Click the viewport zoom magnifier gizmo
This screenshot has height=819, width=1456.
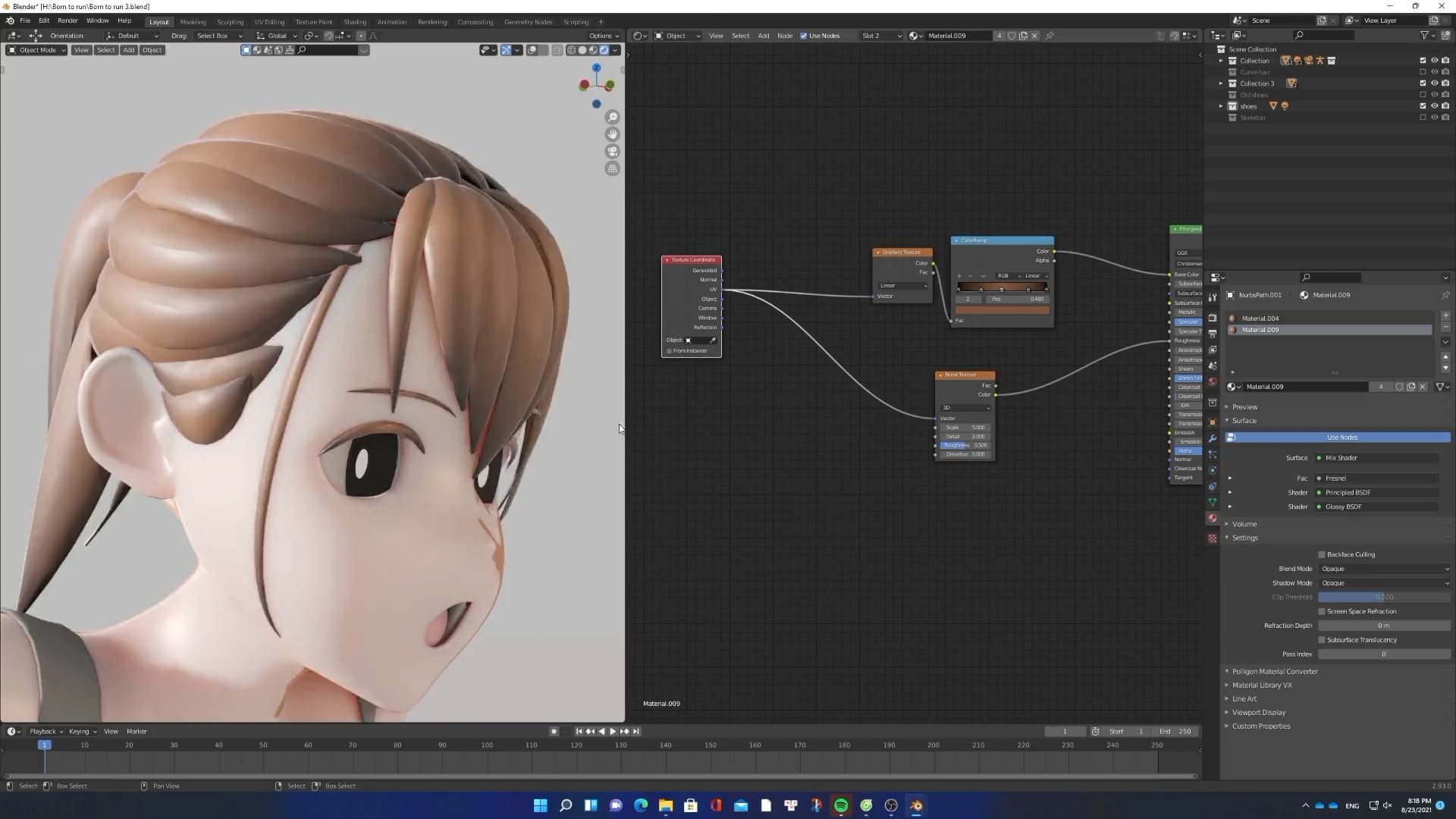[x=612, y=118]
